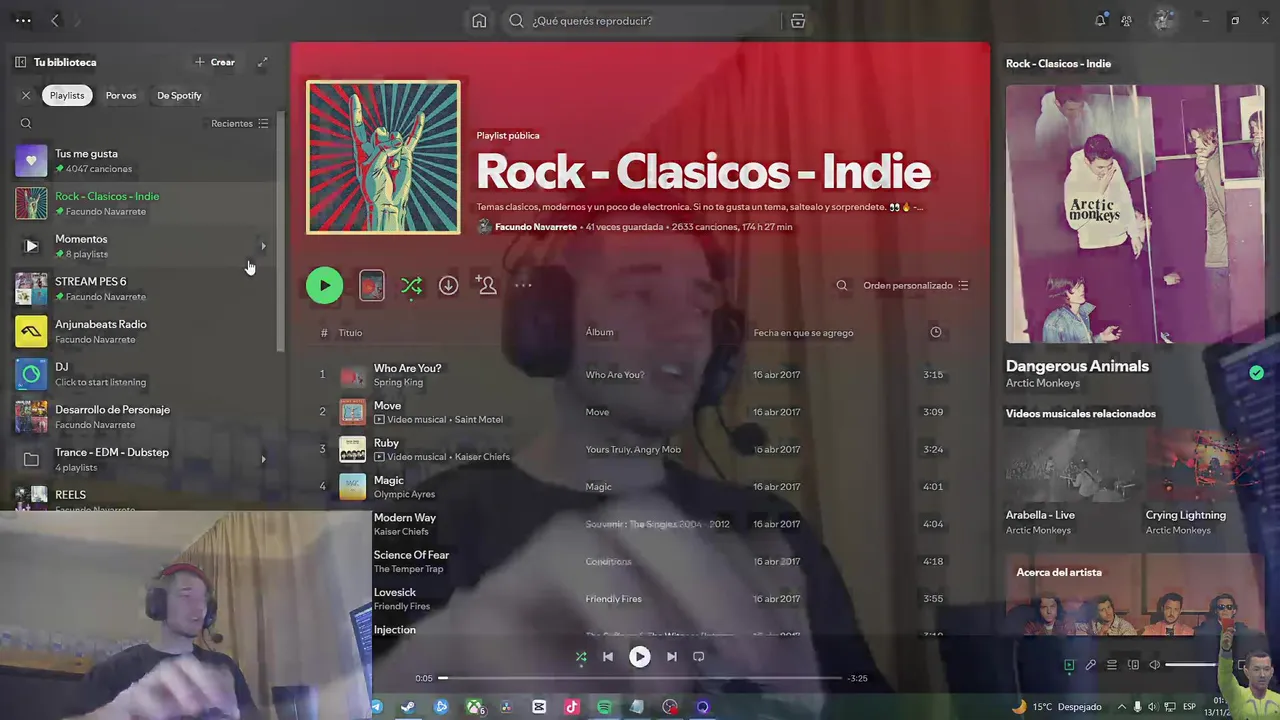Open 'Orden personalizado' sort dropdown
Viewport: 1280px width, 720px height.
click(915, 285)
